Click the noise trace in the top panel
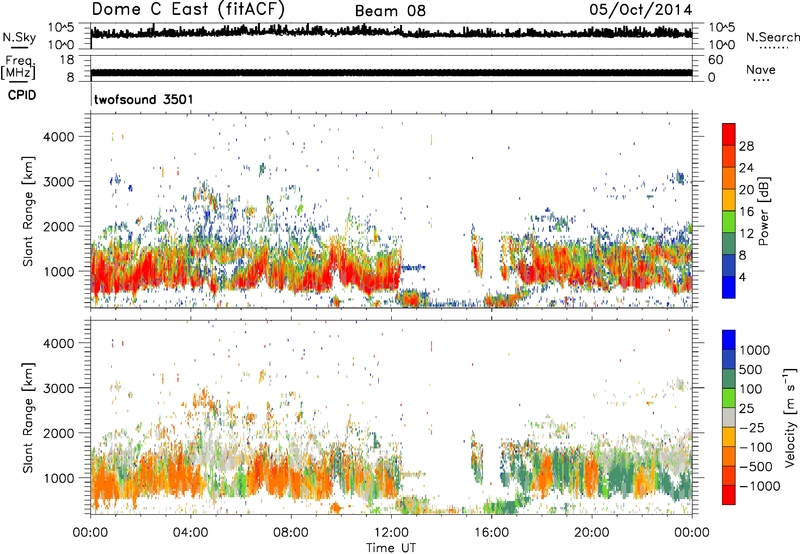This screenshot has height=554, width=800. (391, 33)
